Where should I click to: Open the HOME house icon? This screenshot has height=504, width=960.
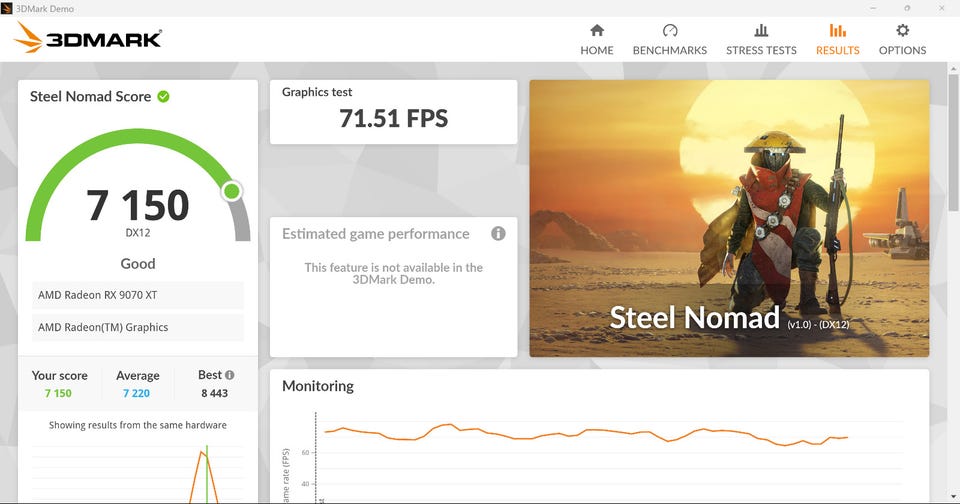[597, 31]
